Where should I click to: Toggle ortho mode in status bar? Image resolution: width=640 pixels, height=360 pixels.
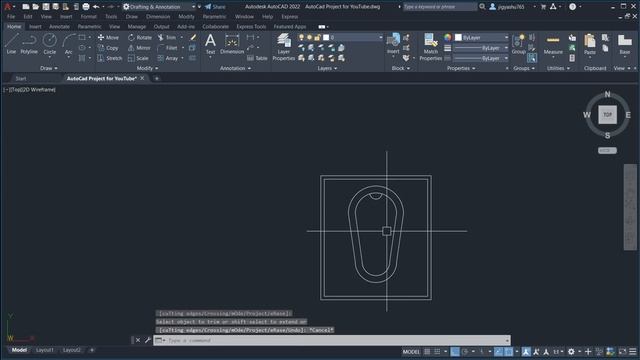pos(455,351)
